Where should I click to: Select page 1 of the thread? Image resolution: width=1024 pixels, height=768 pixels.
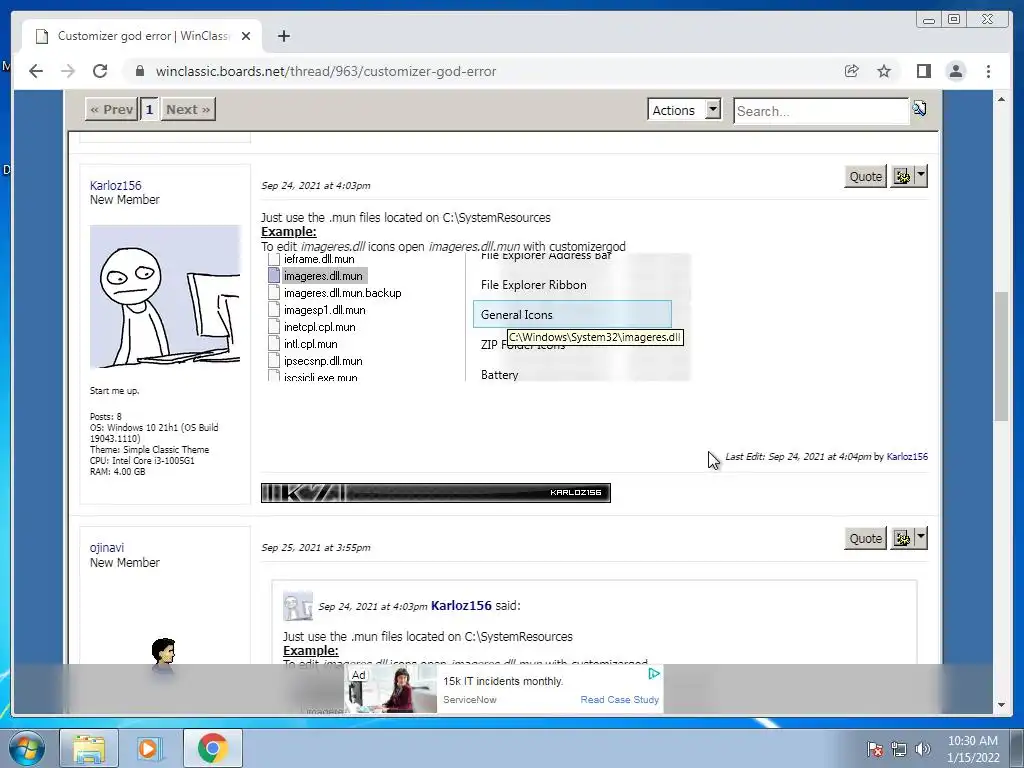tap(150, 109)
